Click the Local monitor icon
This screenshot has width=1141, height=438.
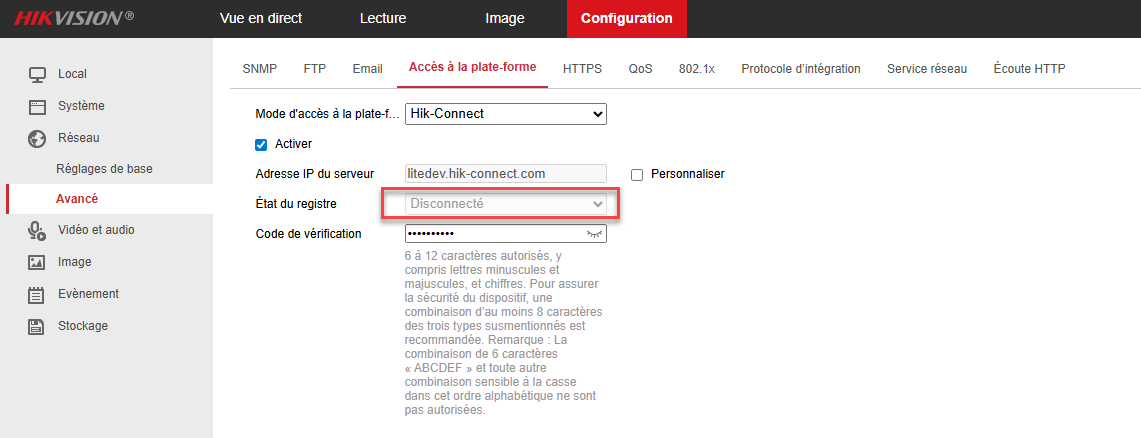pyautogui.click(x=37, y=74)
